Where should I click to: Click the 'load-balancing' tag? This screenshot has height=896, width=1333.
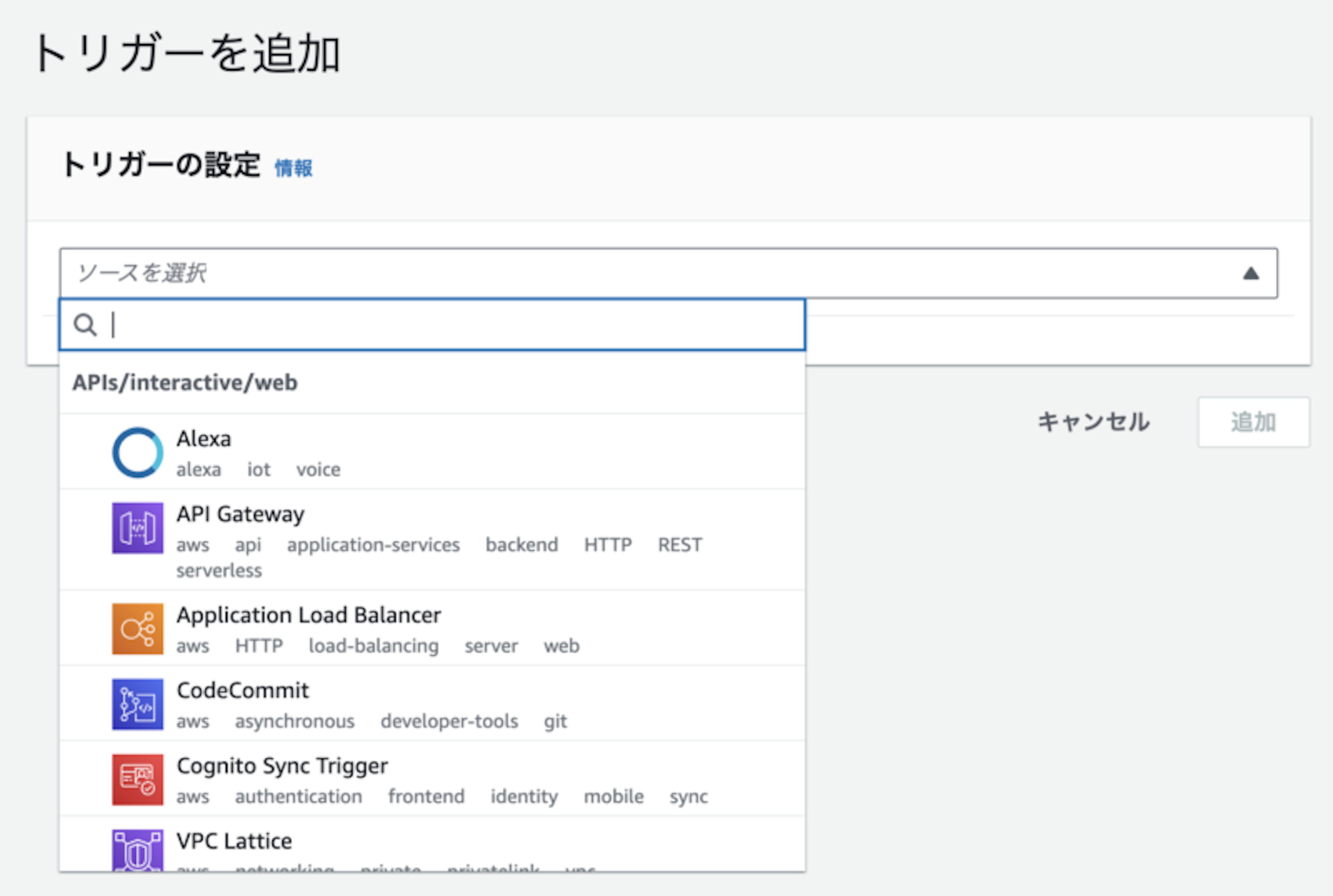point(374,646)
